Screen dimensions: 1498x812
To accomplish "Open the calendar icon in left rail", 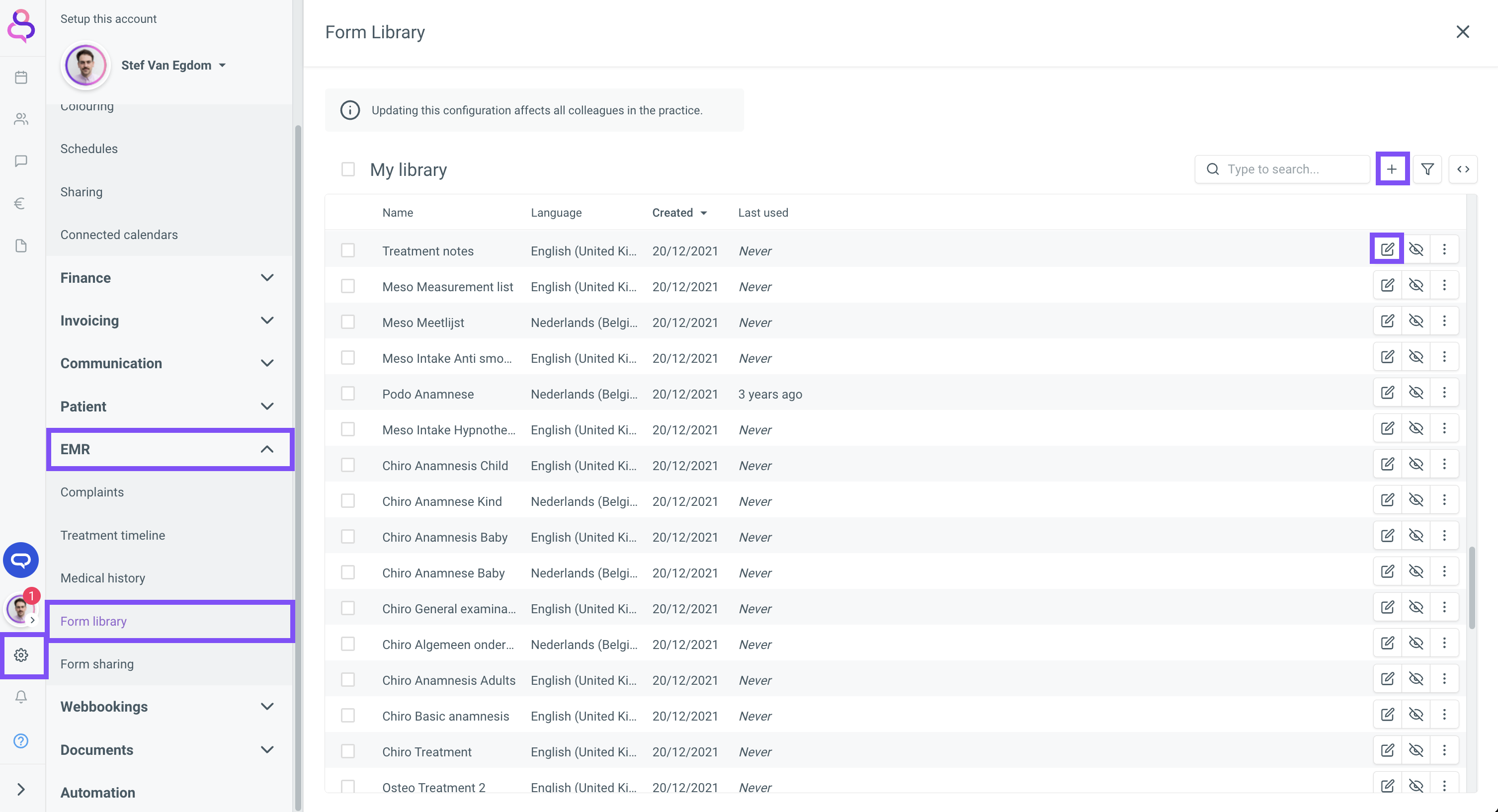I will (21, 78).
